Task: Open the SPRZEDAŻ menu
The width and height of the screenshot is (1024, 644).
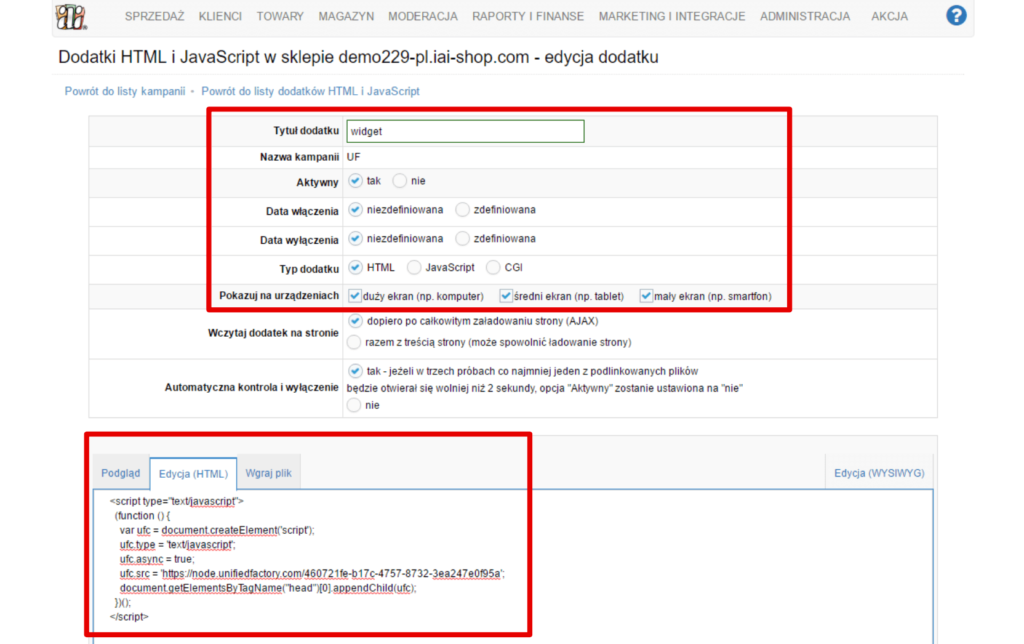Action: (154, 16)
